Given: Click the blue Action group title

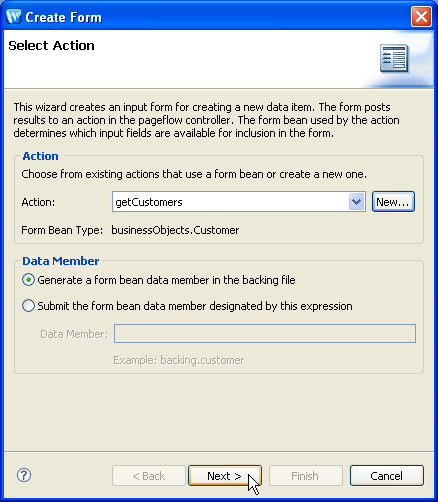Looking at the screenshot, I should point(41,156).
